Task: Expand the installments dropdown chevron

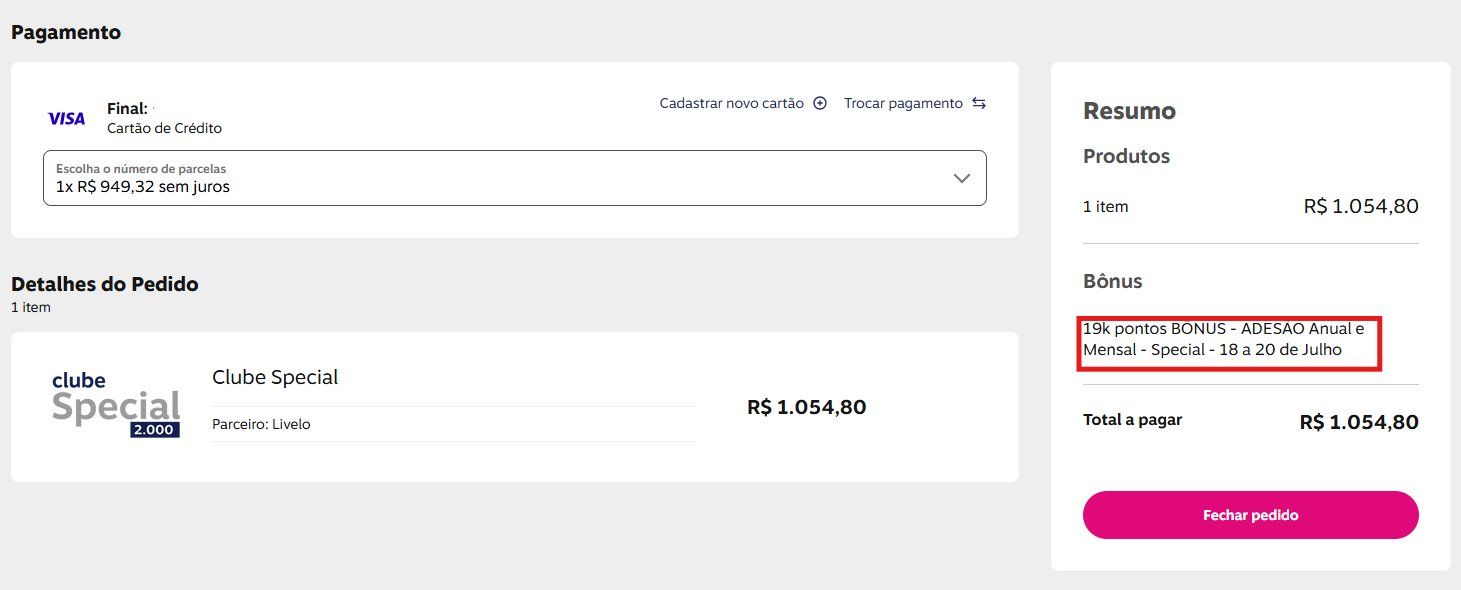Action: click(962, 178)
